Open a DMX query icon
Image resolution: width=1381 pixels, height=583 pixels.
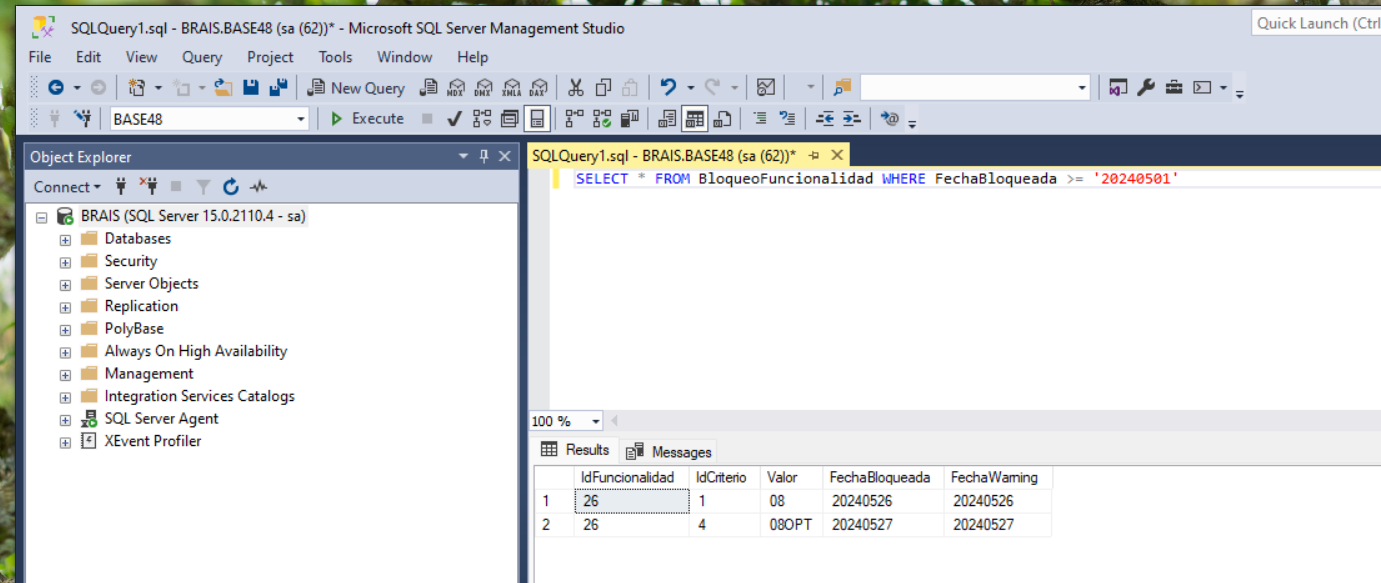point(484,88)
